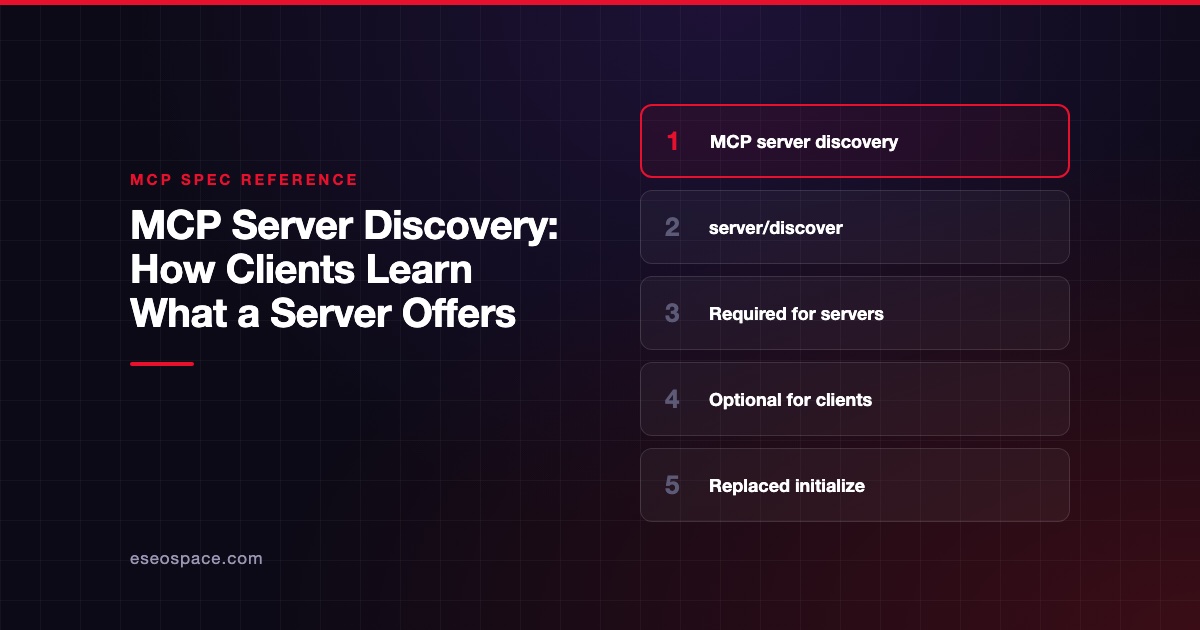The height and width of the screenshot is (630, 1200).
Task: Open the "Required for servers" card
Action: [855, 313]
